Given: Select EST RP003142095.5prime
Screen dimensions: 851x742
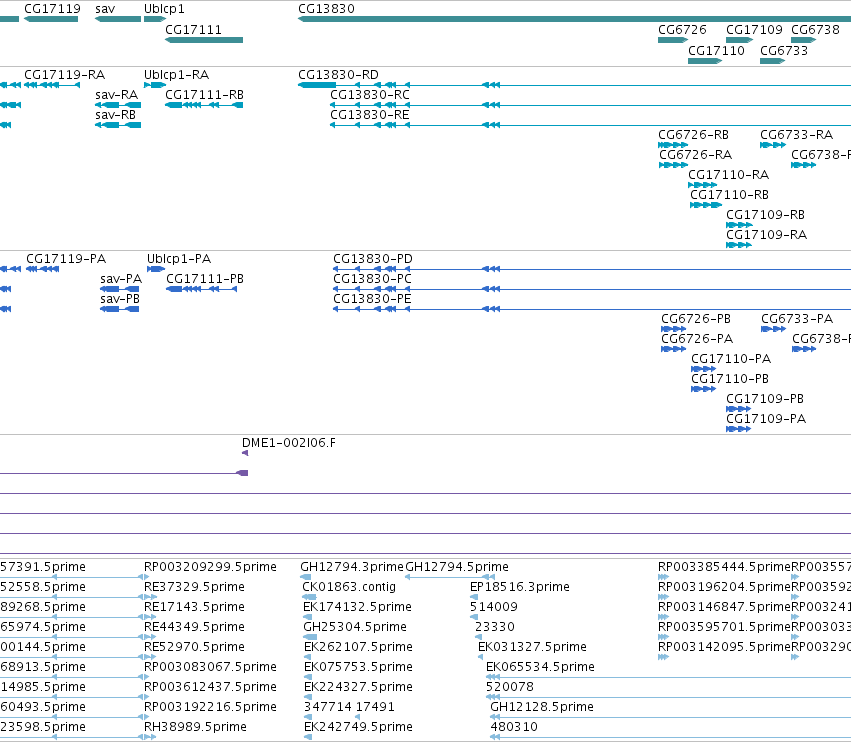Looking at the screenshot, I should (724, 646).
